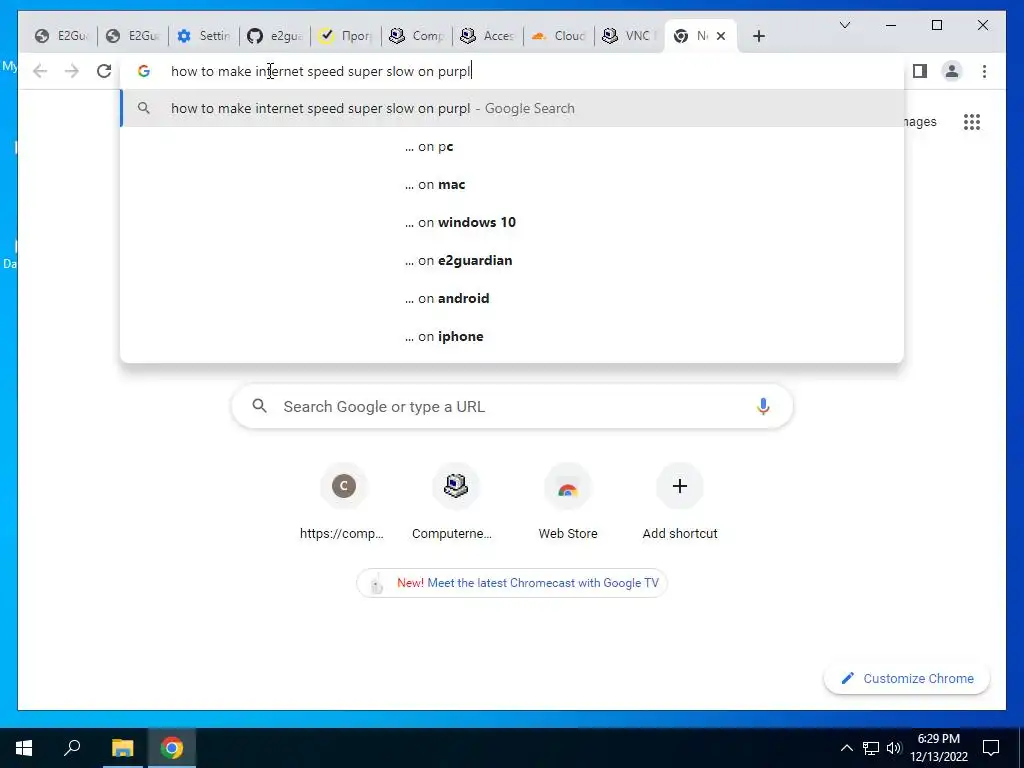Select the "... on pc" suggestion
1024x768 pixels.
(512, 146)
